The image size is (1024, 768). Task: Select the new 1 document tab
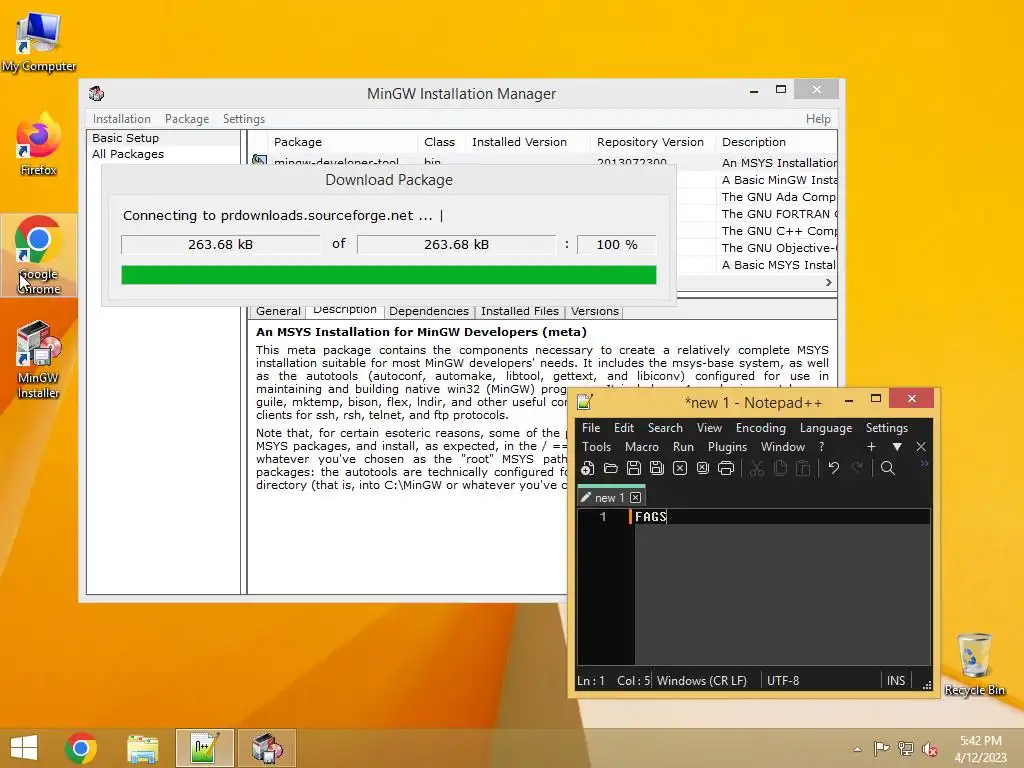[610, 498]
